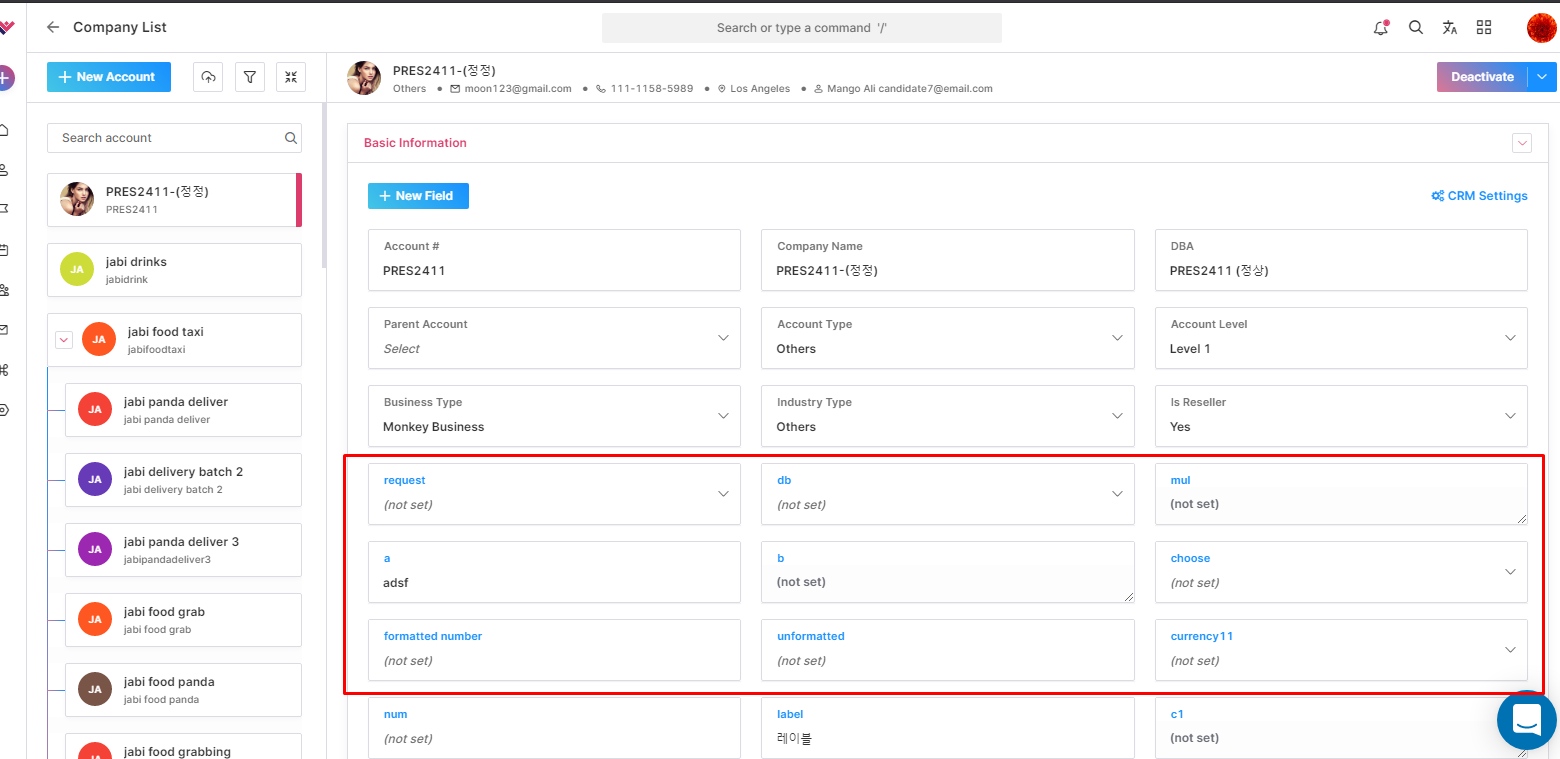This screenshot has width=1560, height=759.
Task: Open the calendar icon in the left rail
Action: pos(5,250)
